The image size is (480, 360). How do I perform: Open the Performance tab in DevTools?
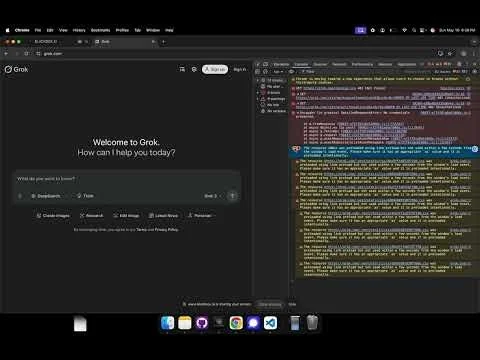pos(362,64)
